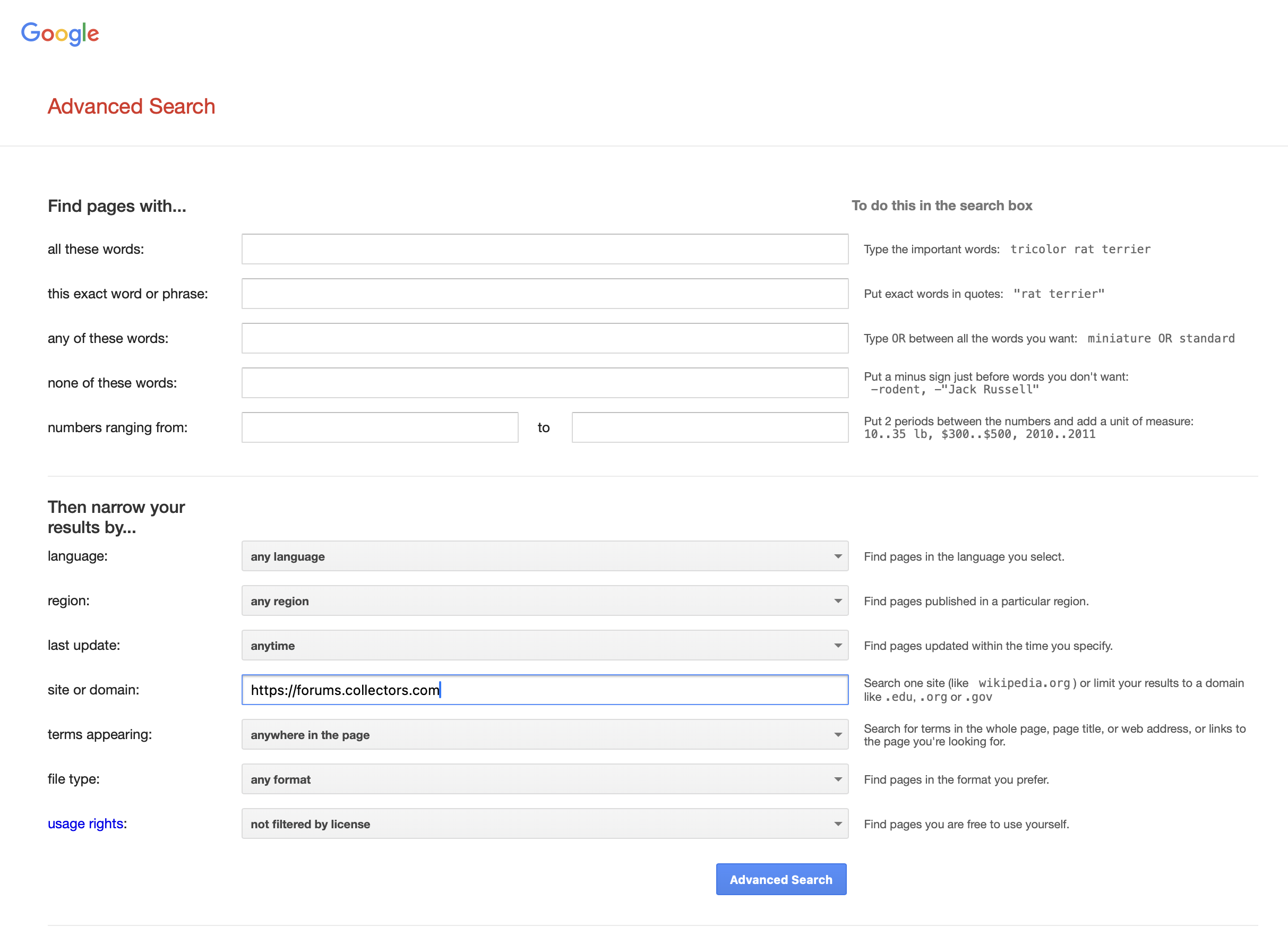
Task: Click the numbers range end field
Action: point(709,427)
